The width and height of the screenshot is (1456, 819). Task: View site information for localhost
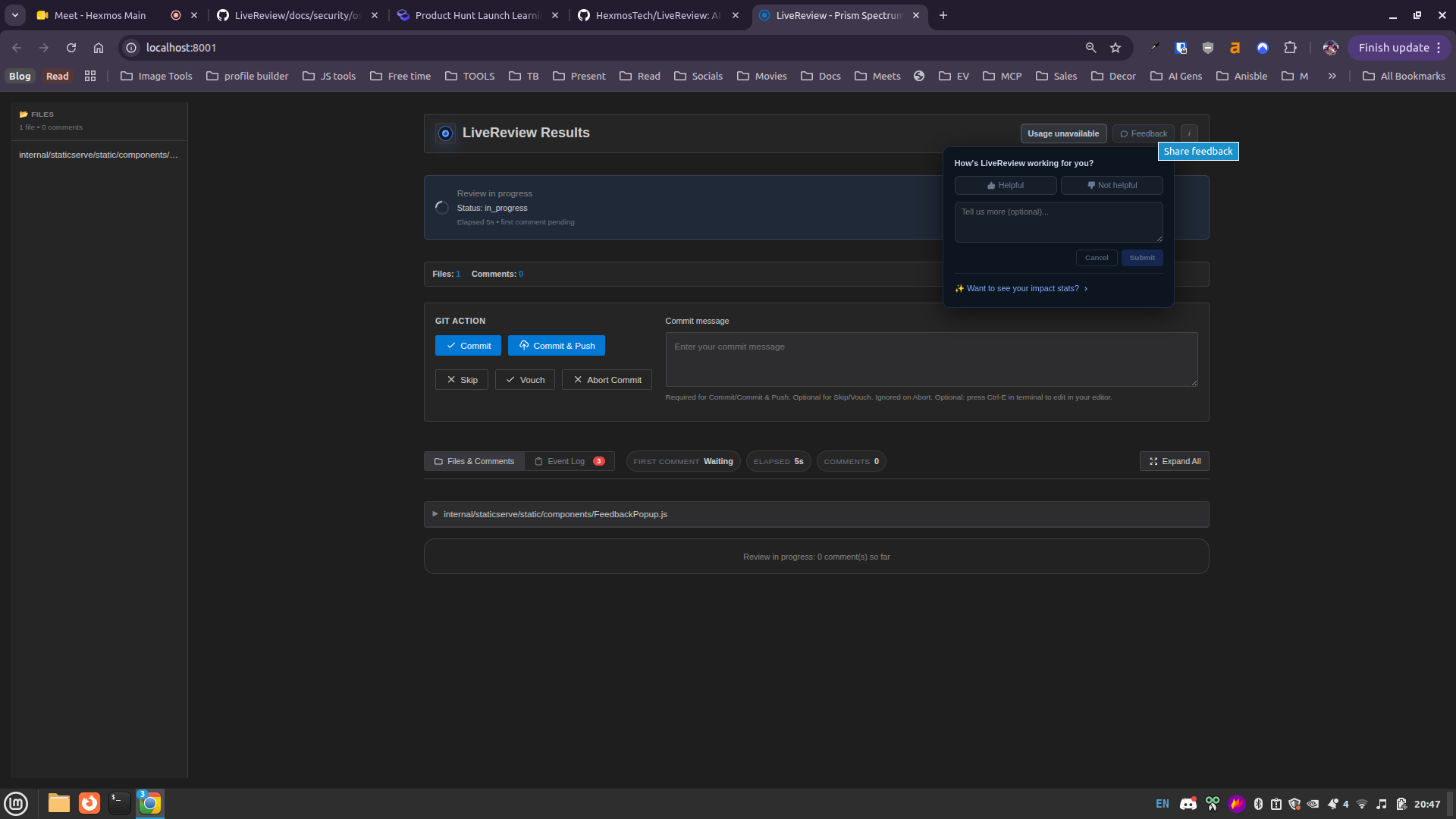coord(131,48)
